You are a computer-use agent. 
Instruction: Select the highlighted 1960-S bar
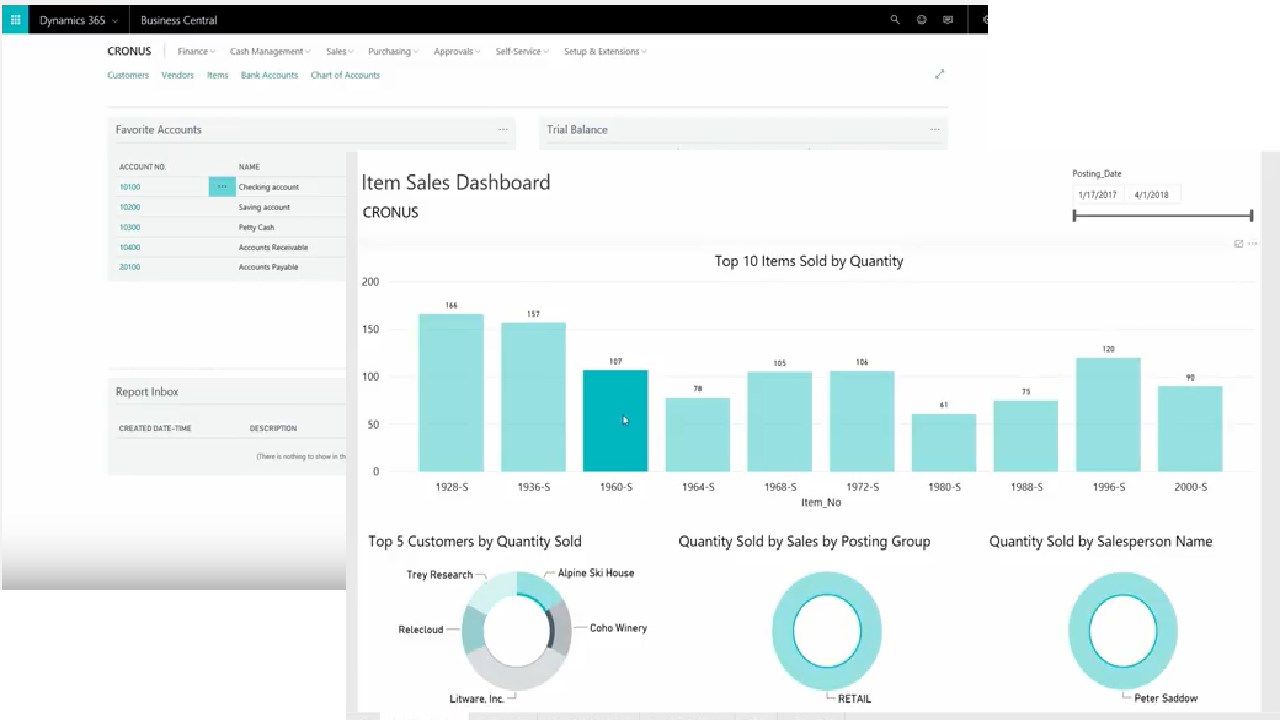[x=615, y=421]
